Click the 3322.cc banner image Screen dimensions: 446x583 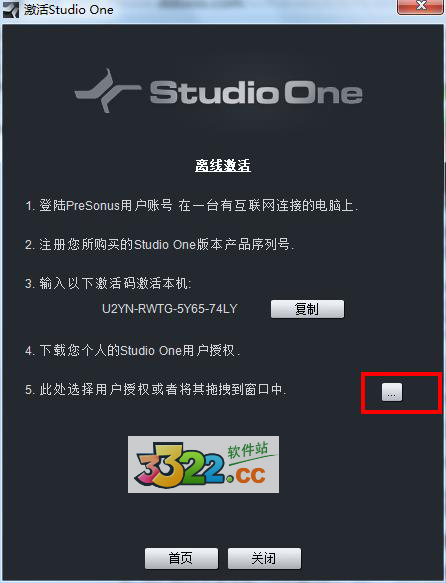(203, 464)
